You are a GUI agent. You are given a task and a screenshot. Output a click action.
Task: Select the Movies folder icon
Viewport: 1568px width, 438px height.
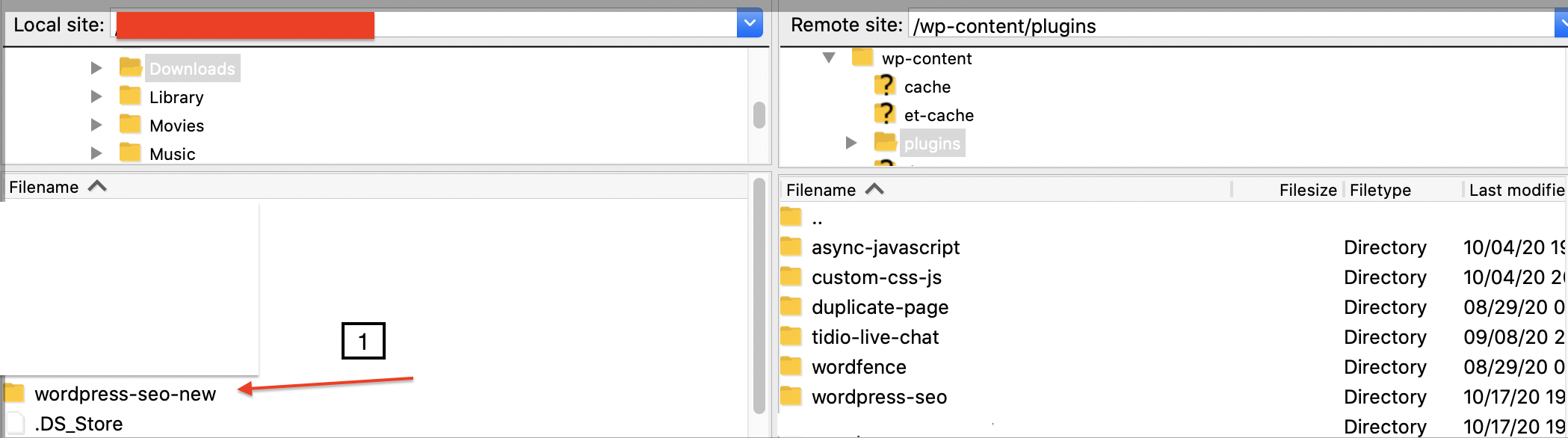tap(130, 124)
